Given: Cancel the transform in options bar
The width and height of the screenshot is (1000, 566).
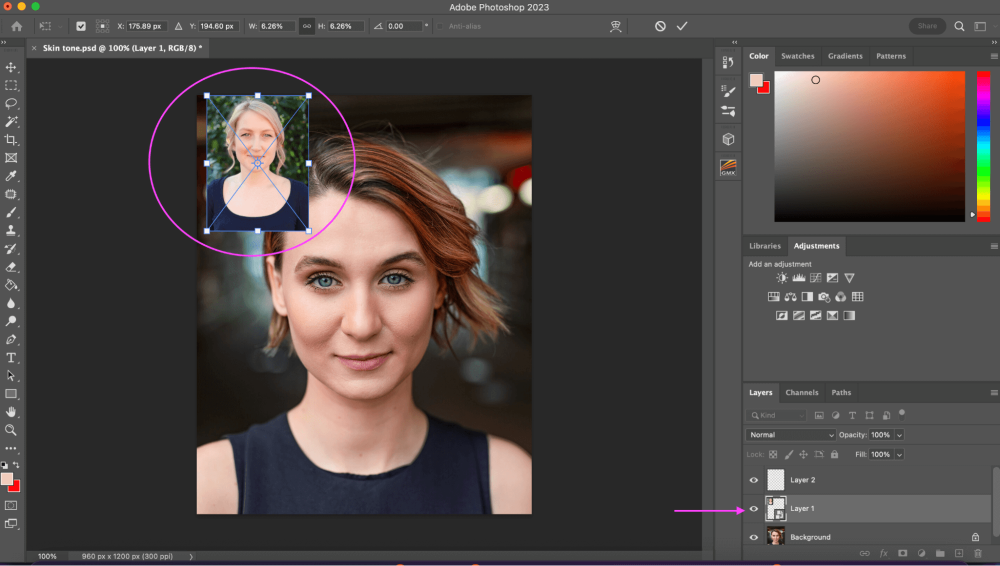Looking at the screenshot, I should 660,26.
